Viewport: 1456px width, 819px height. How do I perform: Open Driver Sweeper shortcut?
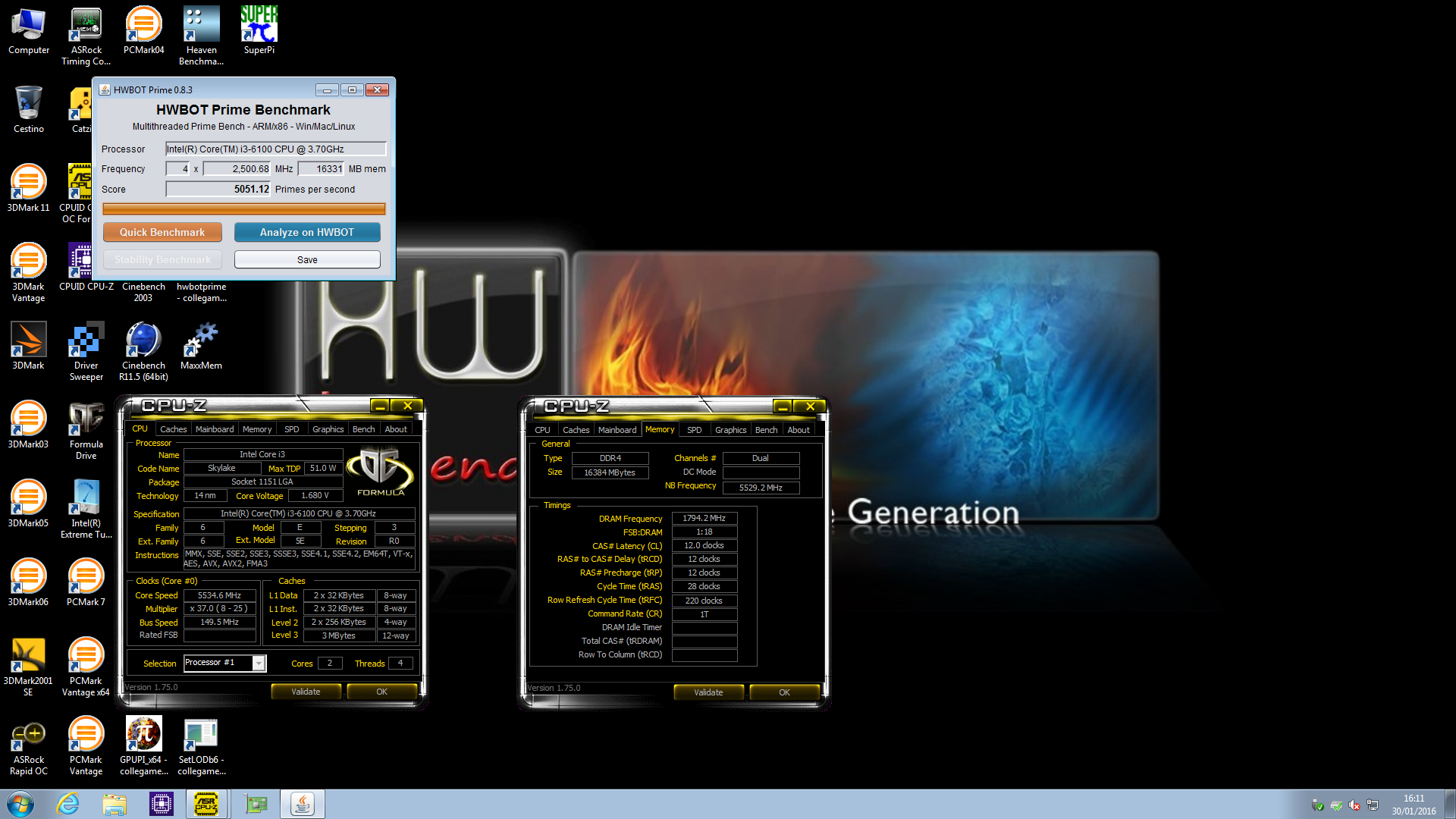86,352
